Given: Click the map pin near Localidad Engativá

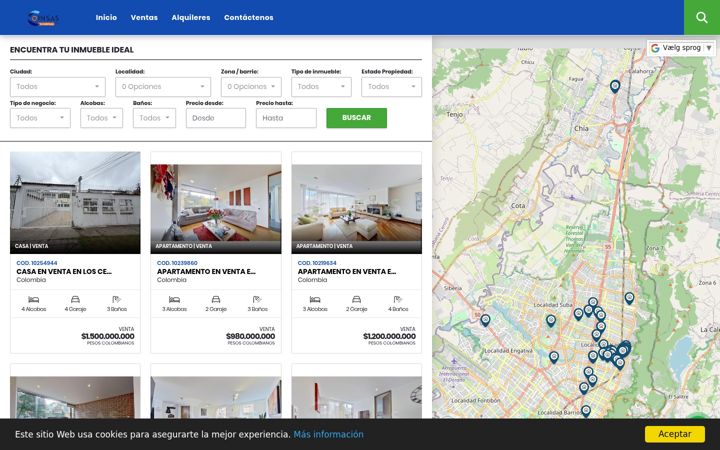Looking at the screenshot, I should pos(554,357).
